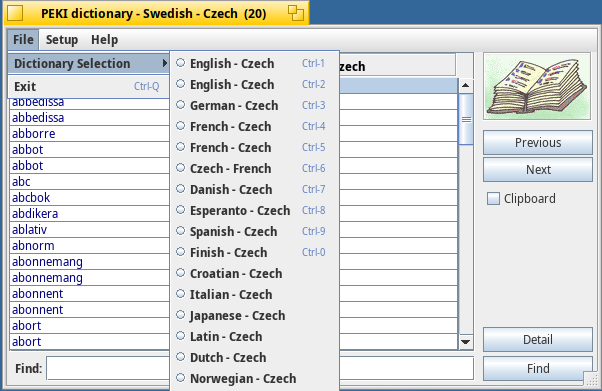Screen dimensions: 602x391
Task: Click the open book picture
Action: (x=537, y=86)
